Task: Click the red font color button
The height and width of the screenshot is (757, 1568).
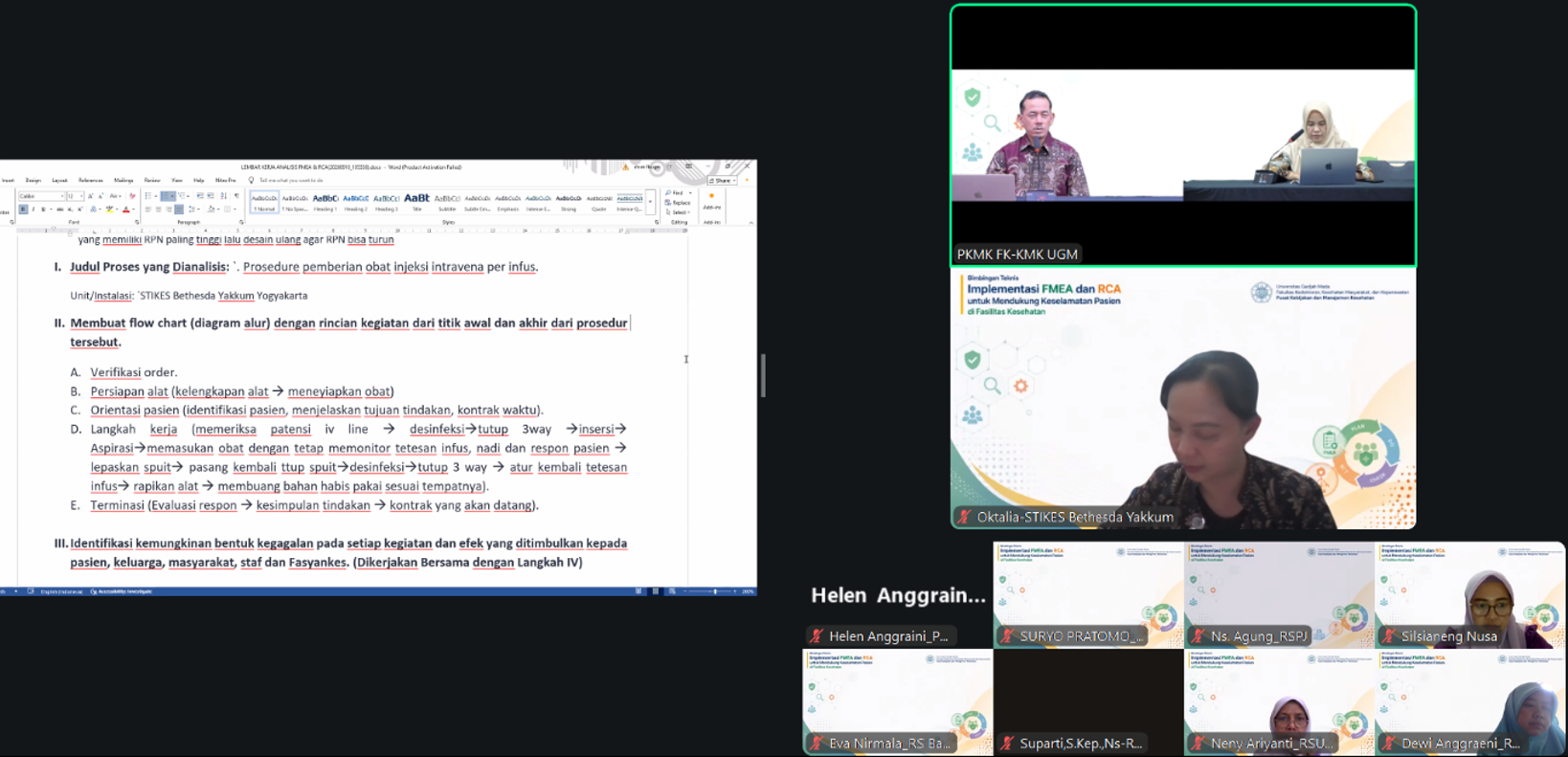Action: point(126,209)
